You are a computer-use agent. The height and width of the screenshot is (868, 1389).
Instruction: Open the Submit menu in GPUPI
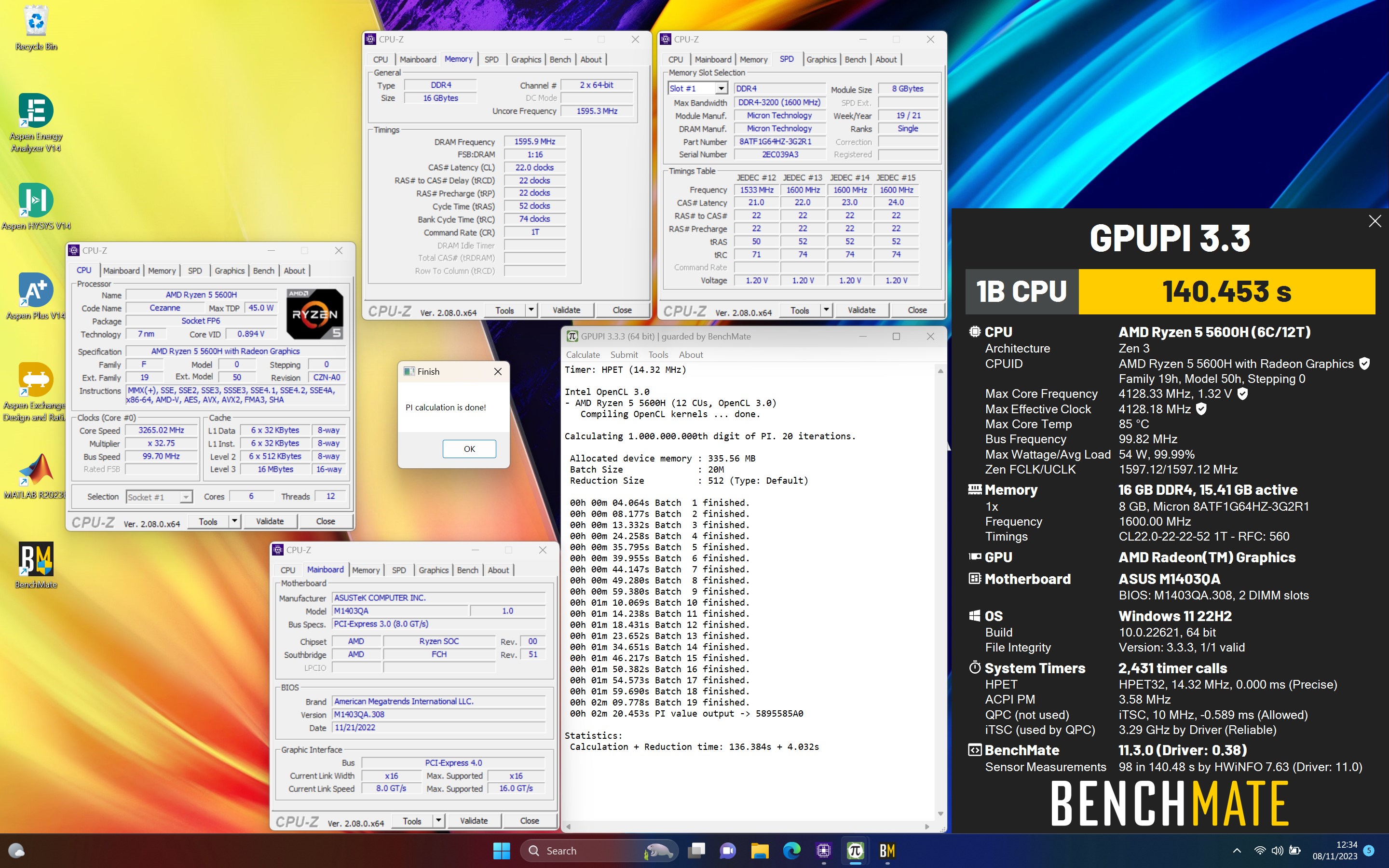(624, 355)
